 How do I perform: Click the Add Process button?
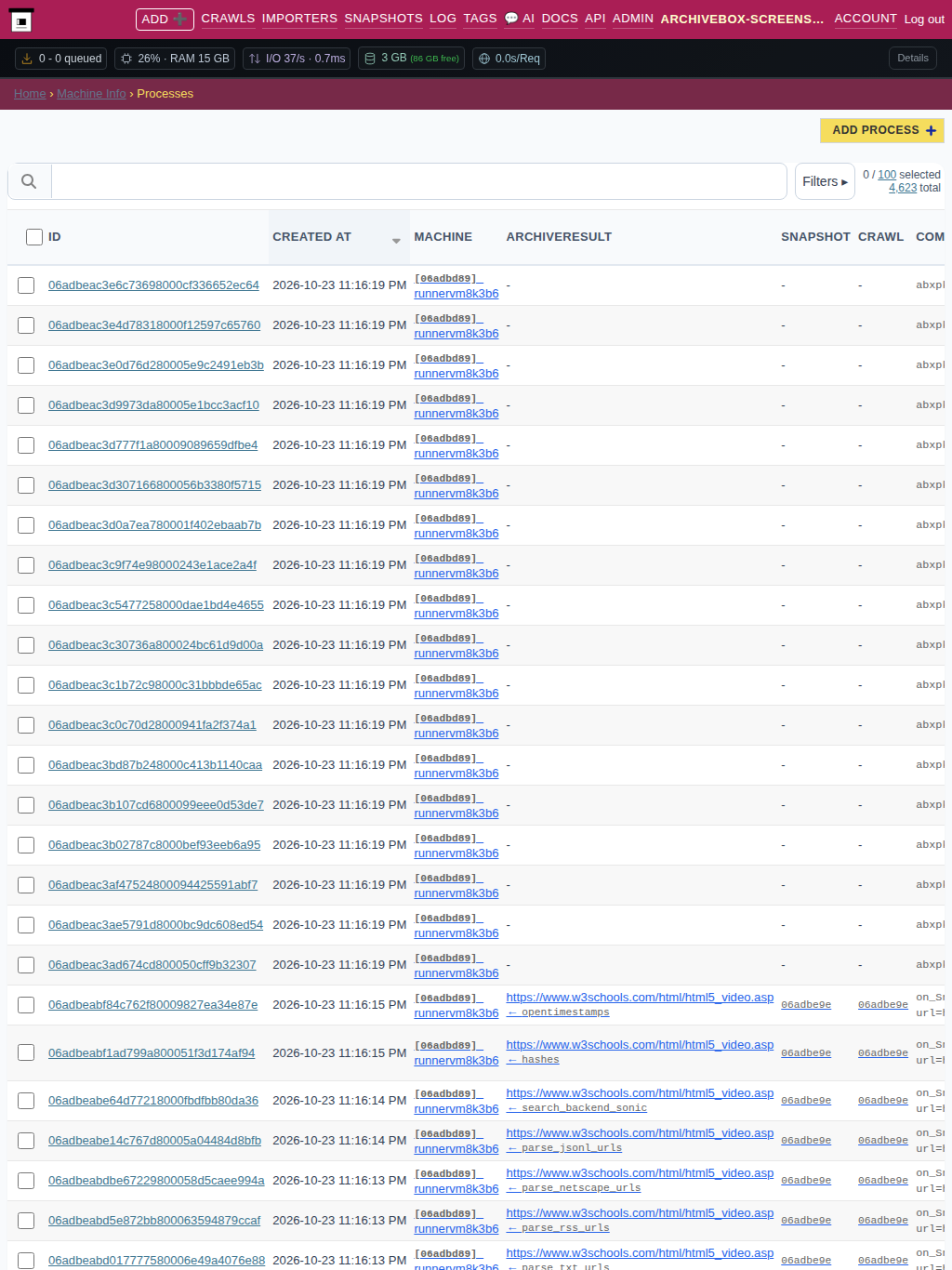click(882, 130)
